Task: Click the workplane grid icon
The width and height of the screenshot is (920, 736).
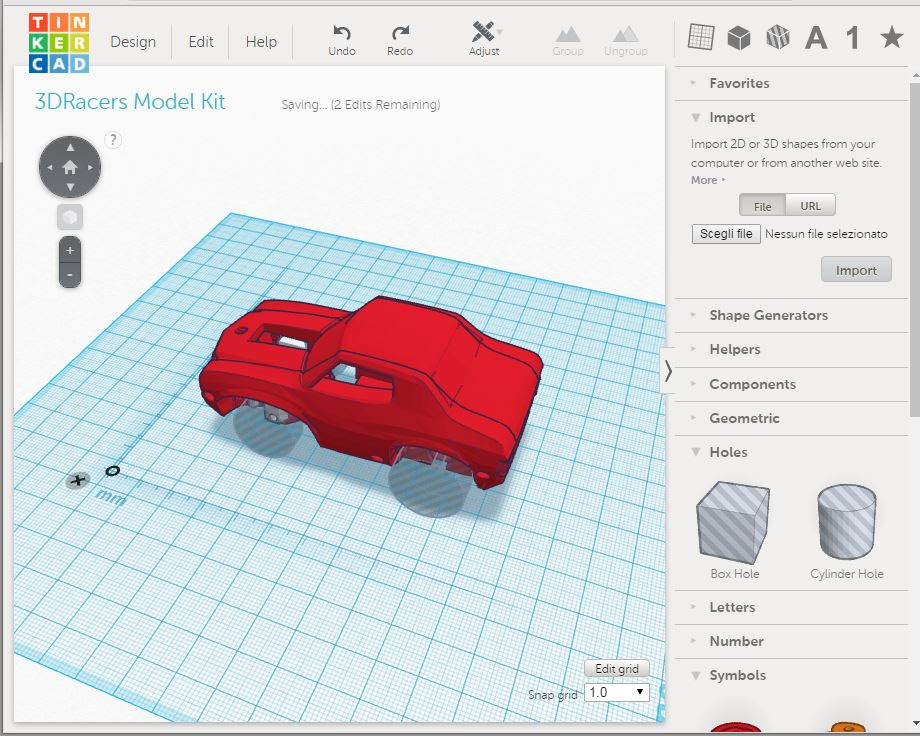Action: (x=701, y=38)
